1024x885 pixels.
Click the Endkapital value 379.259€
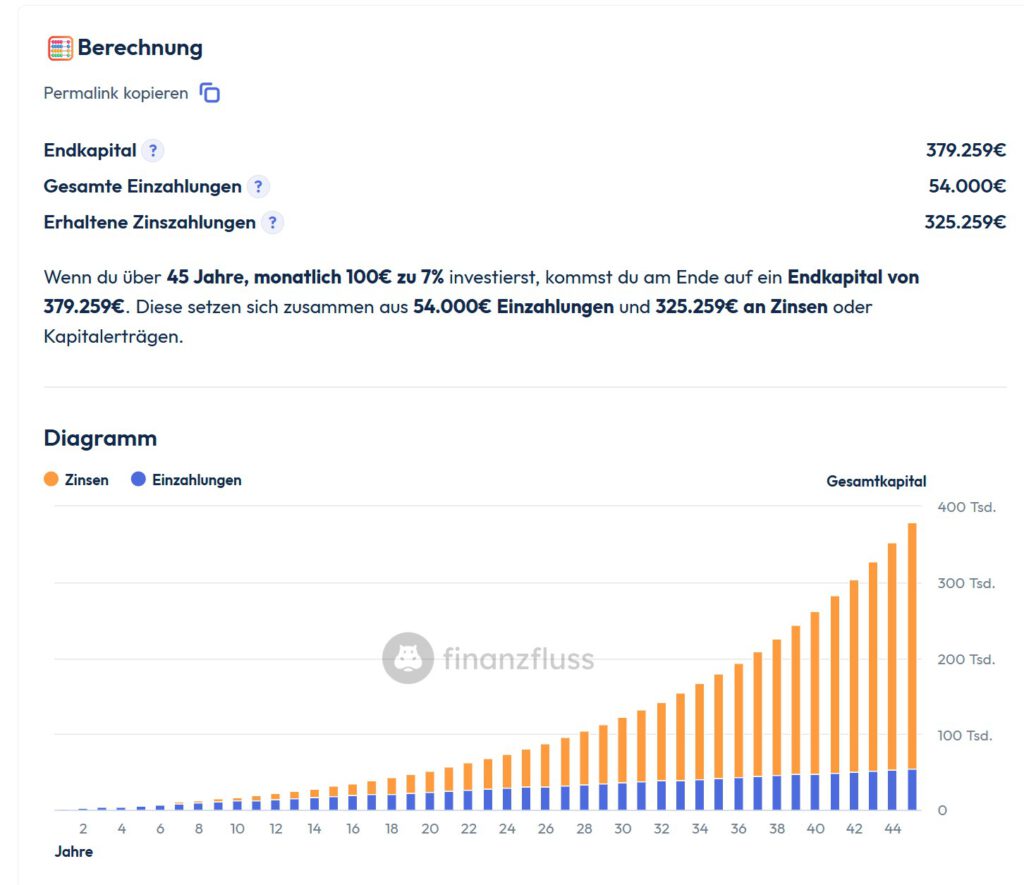point(965,151)
